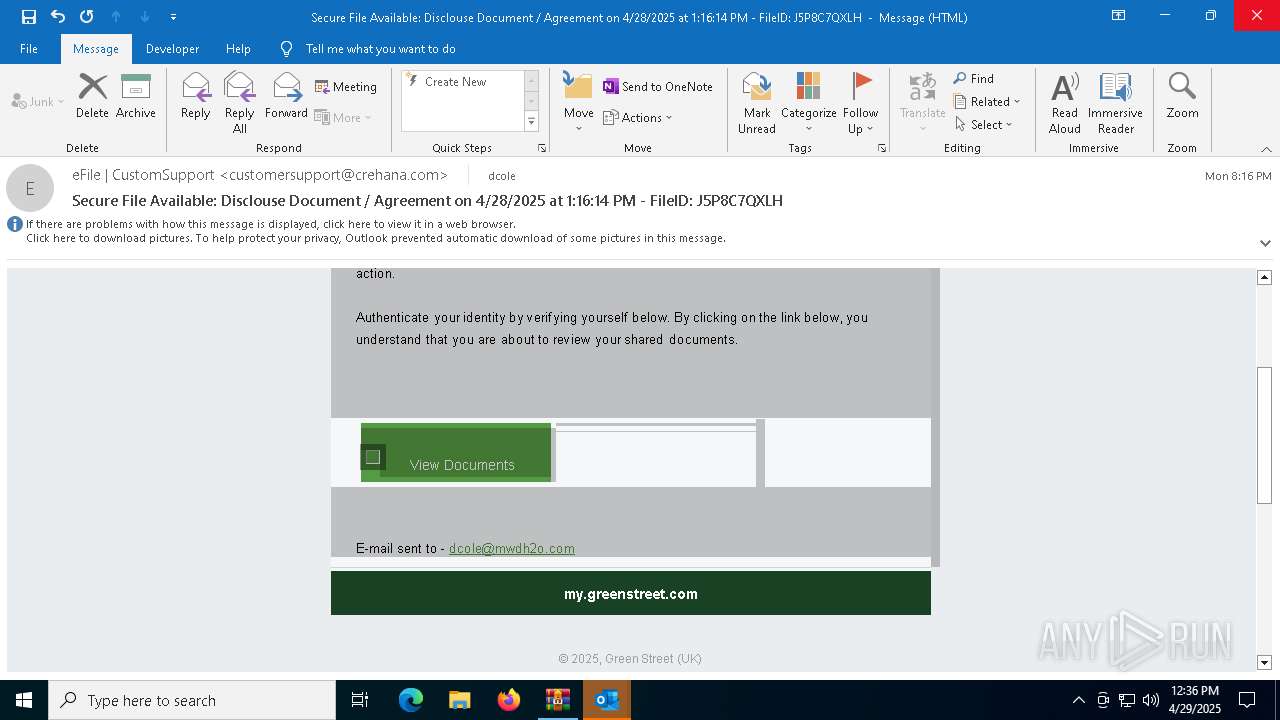The image size is (1280, 720).
Task: Collapse the ribbon
Action: (1266, 149)
